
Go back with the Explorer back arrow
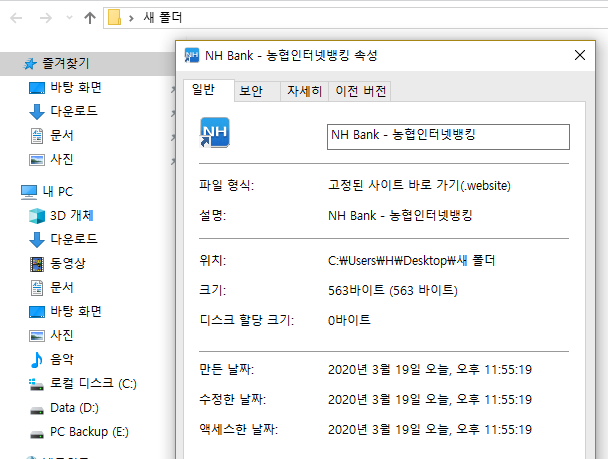16,18
